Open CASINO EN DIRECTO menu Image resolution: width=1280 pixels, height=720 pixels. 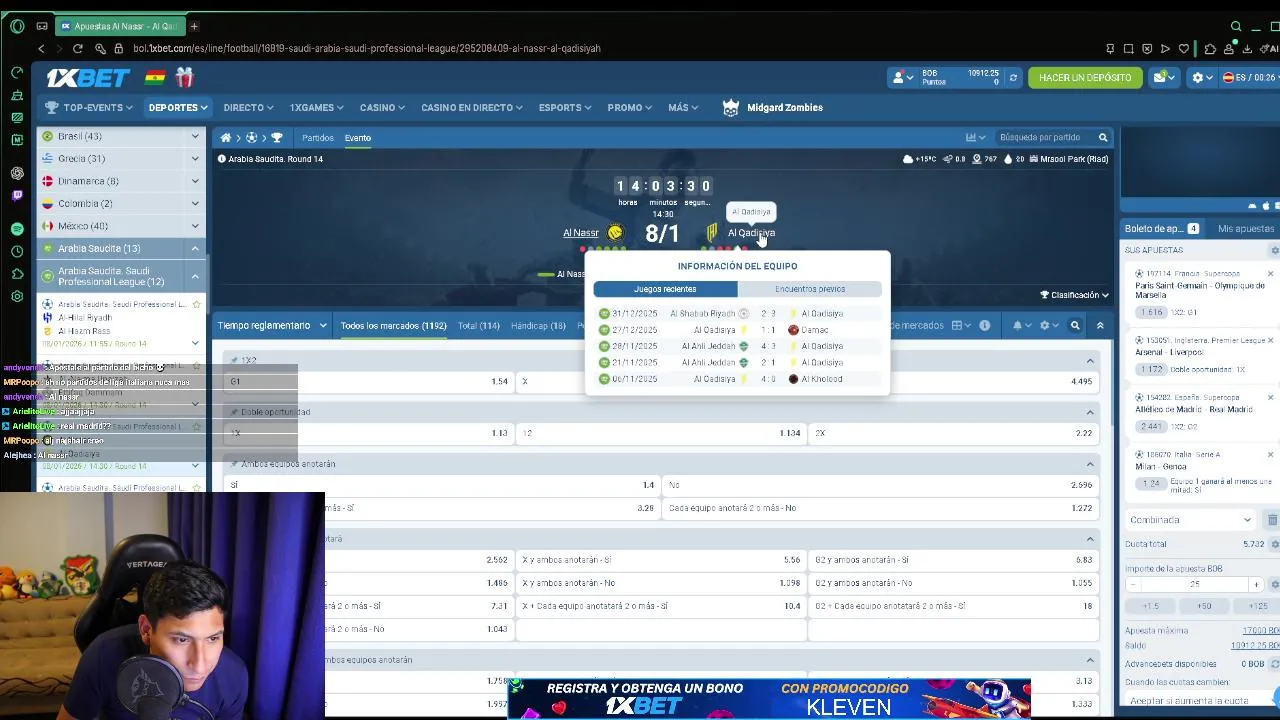[472, 107]
